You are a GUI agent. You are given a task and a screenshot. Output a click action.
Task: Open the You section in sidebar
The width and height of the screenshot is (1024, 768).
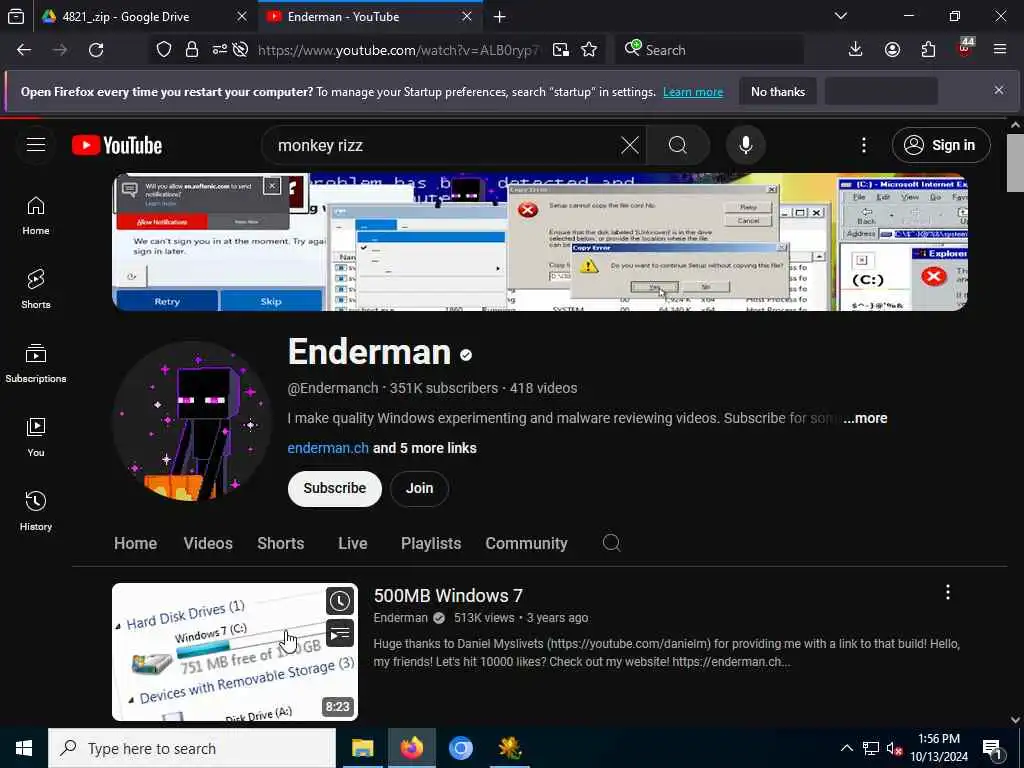[x=36, y=437]
